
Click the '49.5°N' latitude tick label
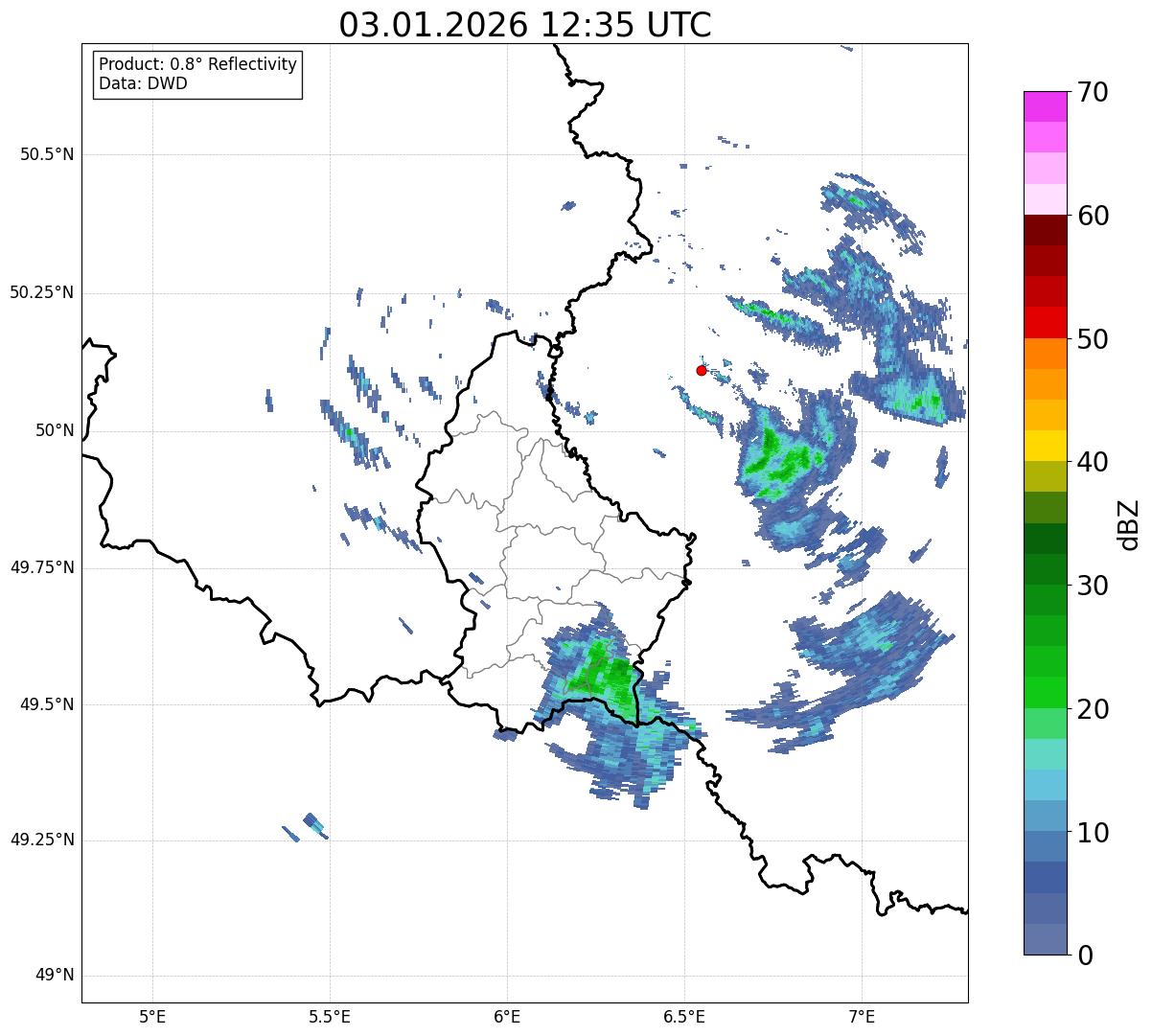coord(47,704)
